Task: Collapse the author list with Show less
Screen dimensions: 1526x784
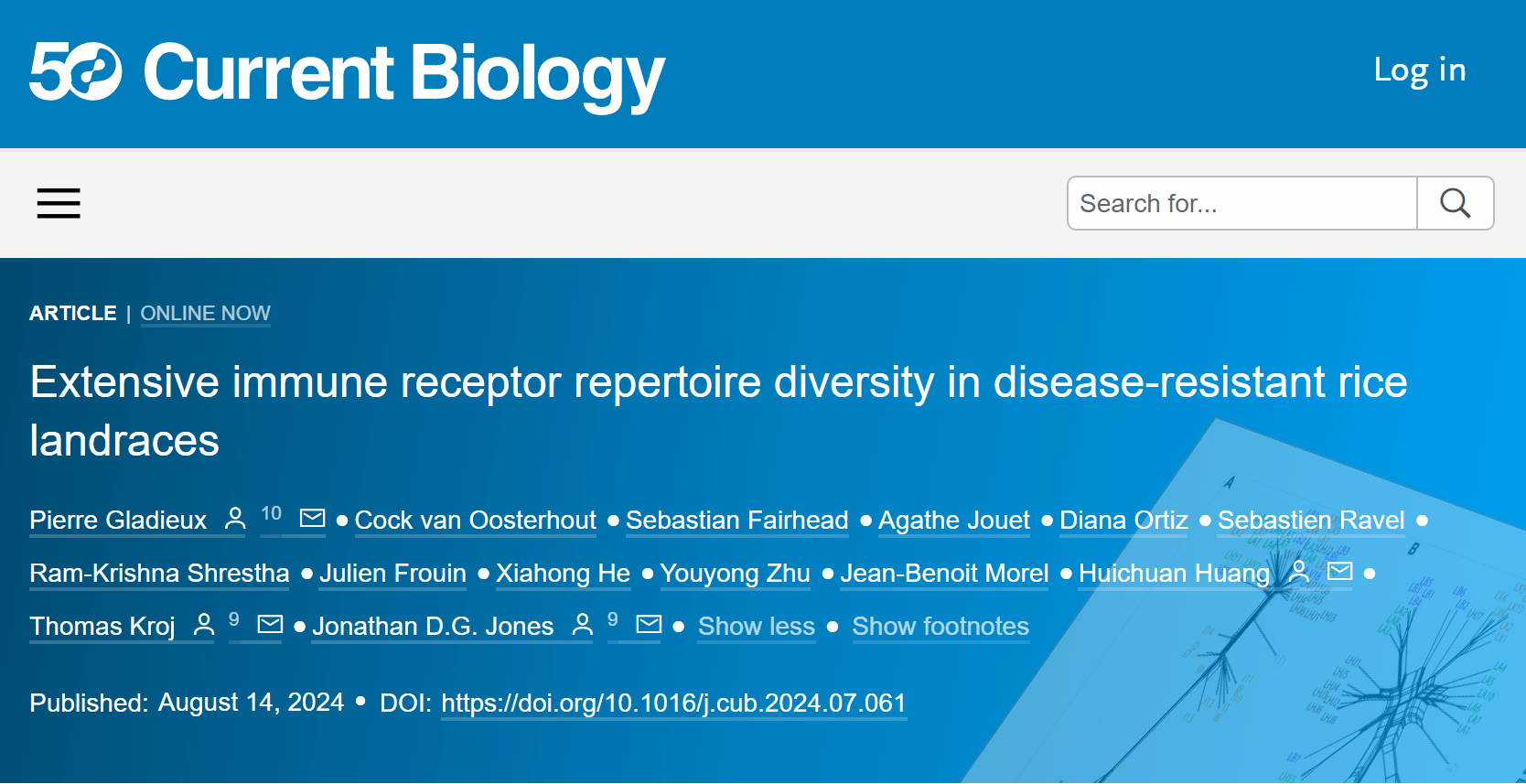Action: point(757,627)
